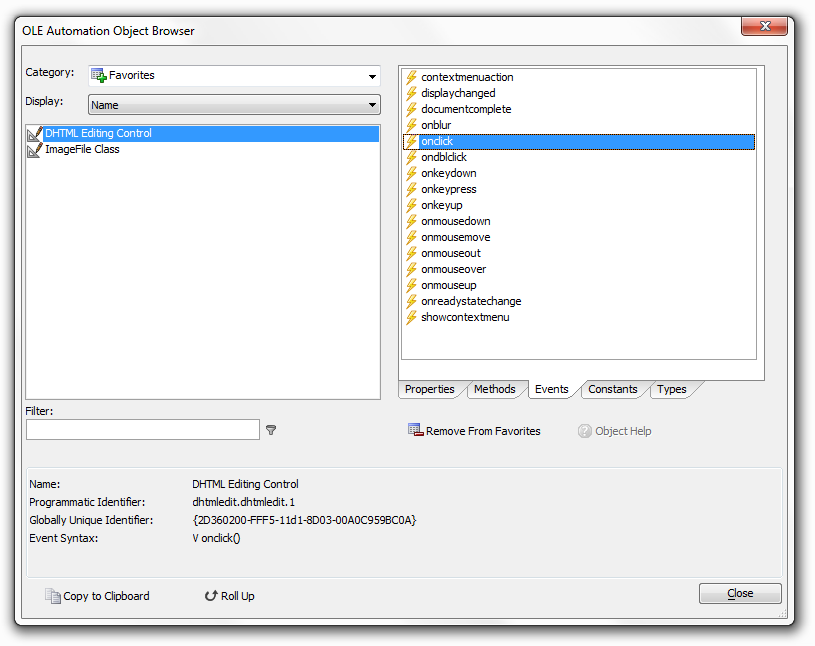The image size is (815, 646).
Task: Select DHTML Editing Control in object list
Action: [203, 134]
